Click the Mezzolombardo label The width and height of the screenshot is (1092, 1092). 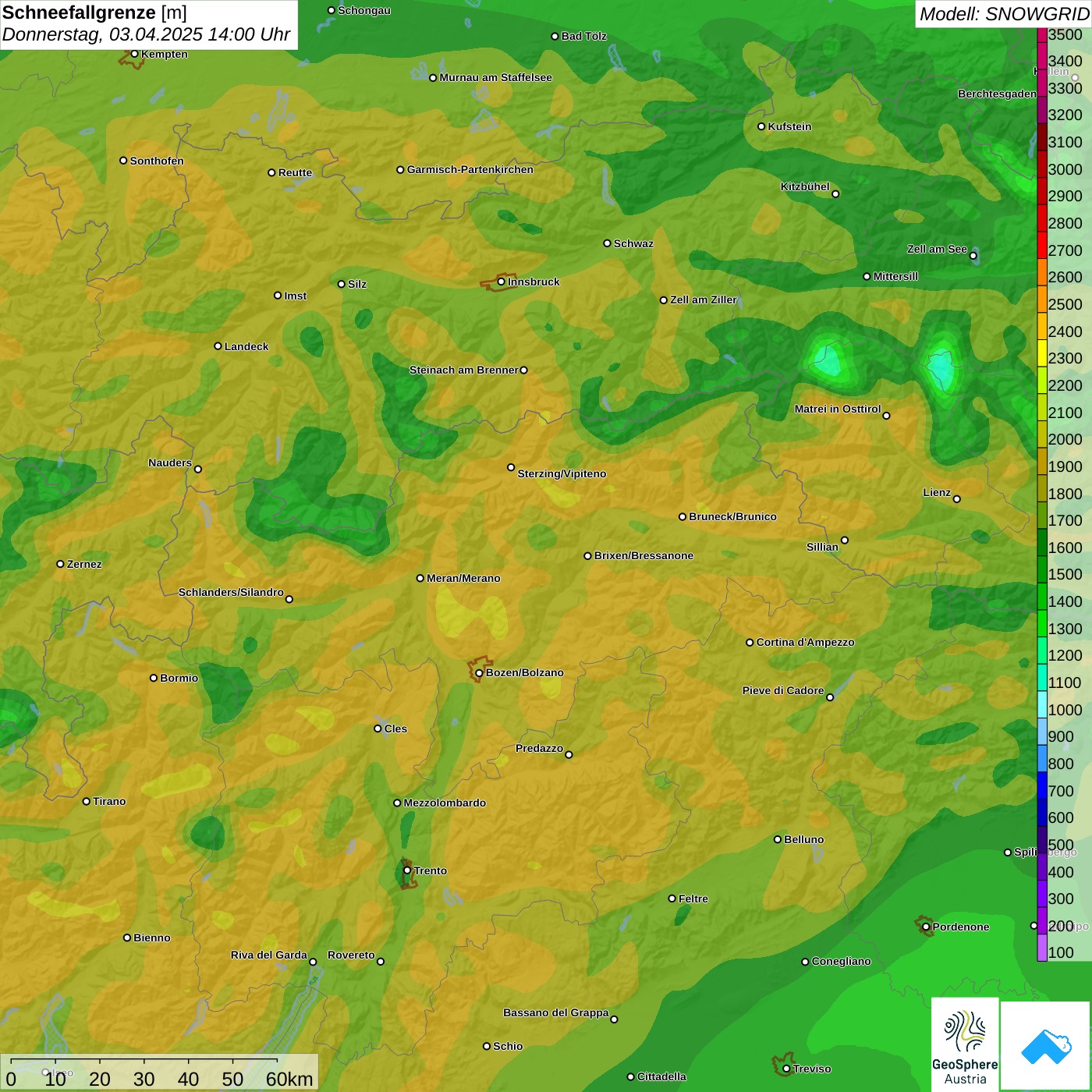(445, 803)
